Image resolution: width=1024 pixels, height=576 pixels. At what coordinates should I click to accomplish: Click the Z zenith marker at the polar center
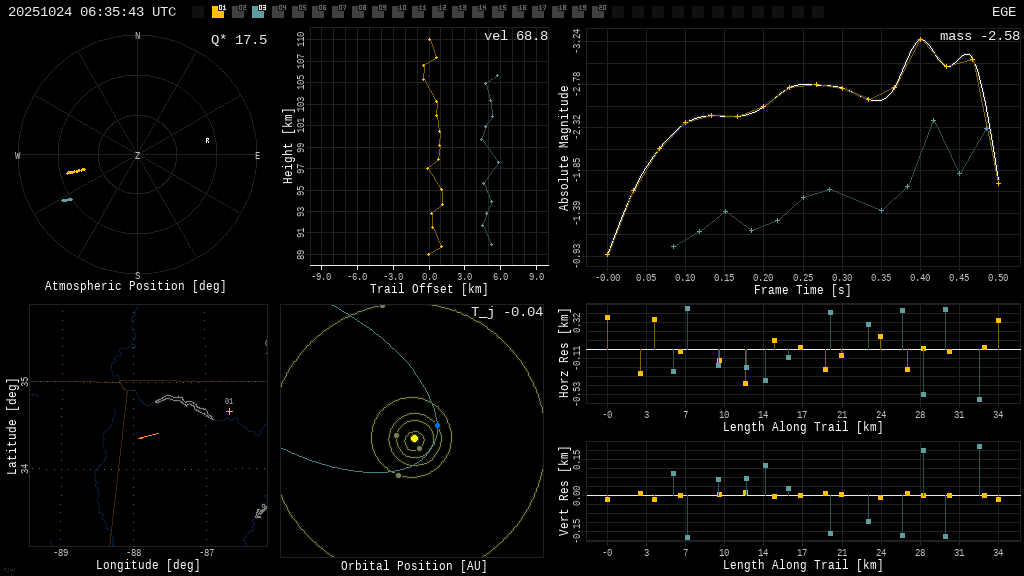138,156
